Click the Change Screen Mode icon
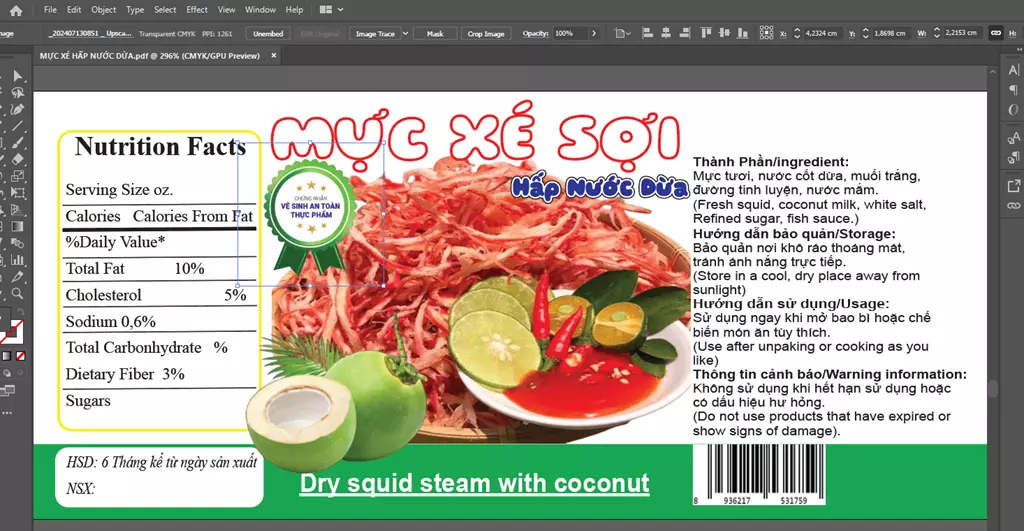The width and height of the screenshot is (1024, 531). (7, 391)
